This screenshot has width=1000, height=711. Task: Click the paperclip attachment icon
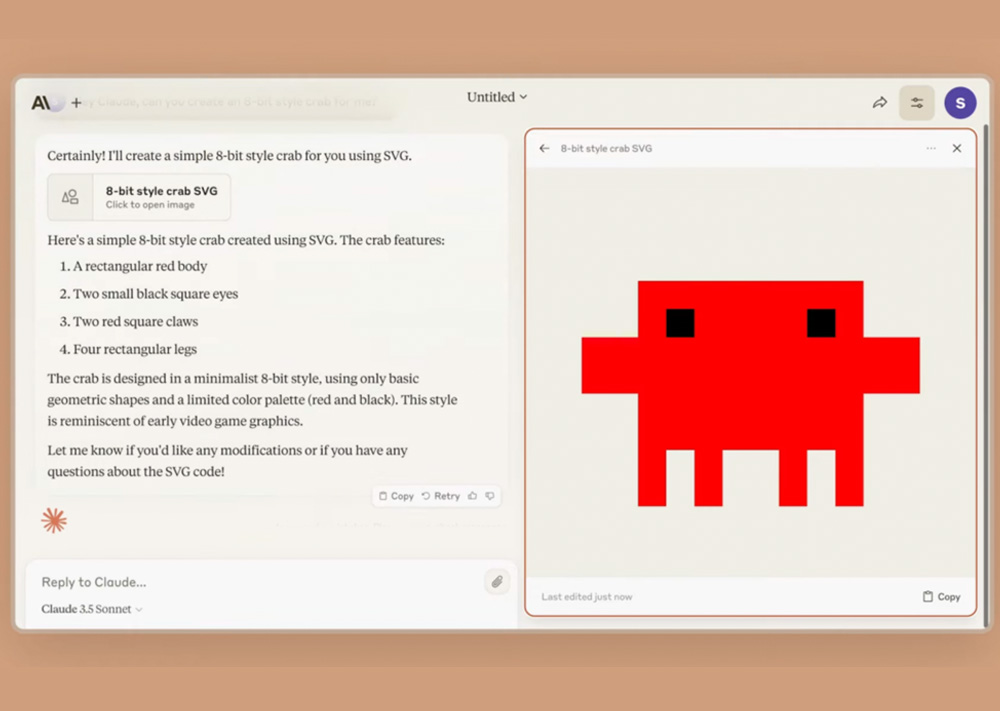click(x=497, y=582)
